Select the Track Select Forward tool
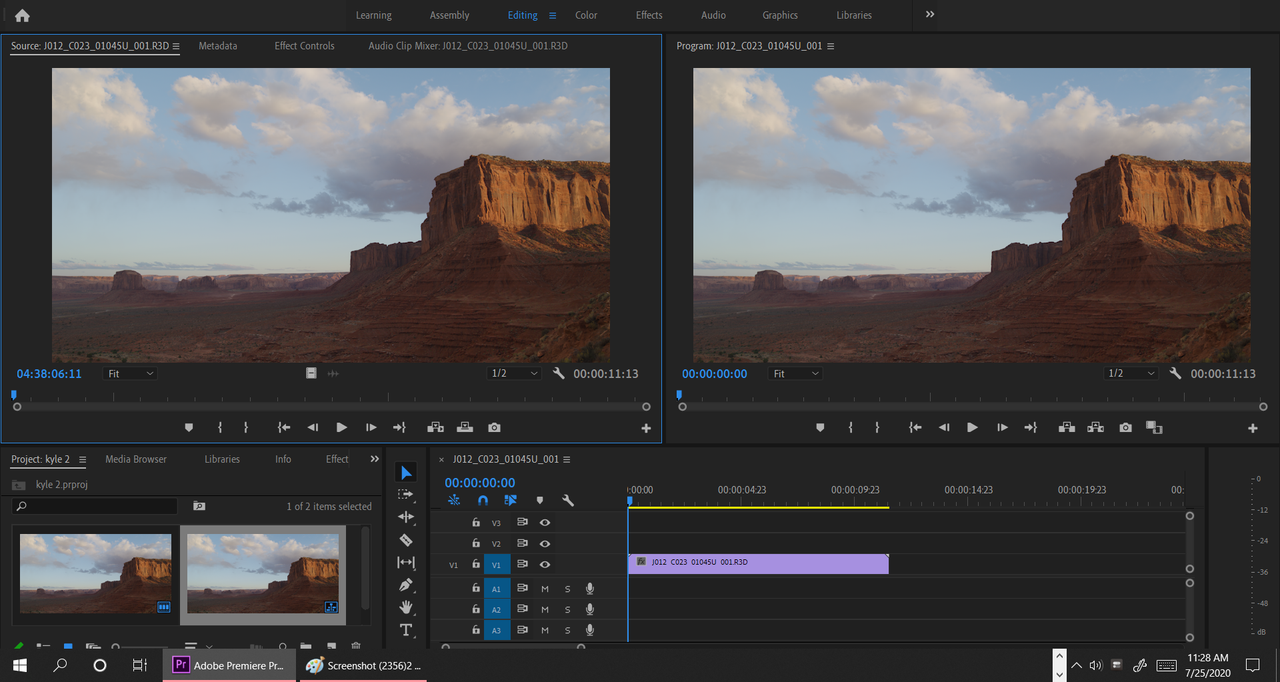This screenshot has width=1280, height=682. [406, 494]
